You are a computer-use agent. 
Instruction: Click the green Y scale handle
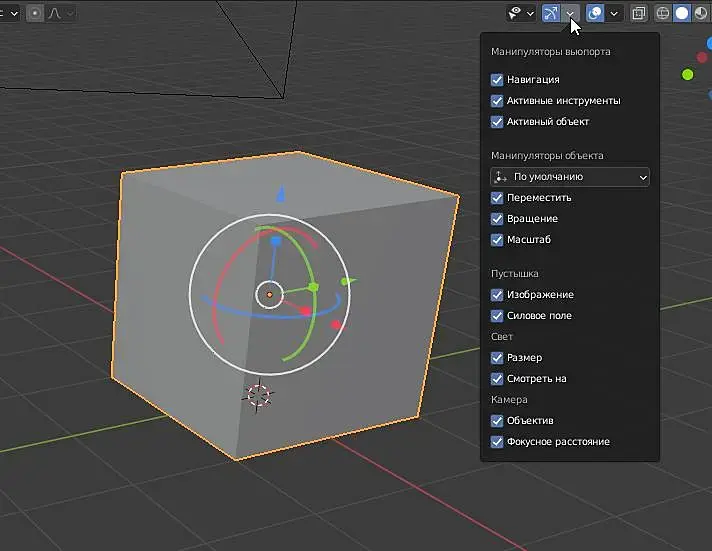(313, 287)
